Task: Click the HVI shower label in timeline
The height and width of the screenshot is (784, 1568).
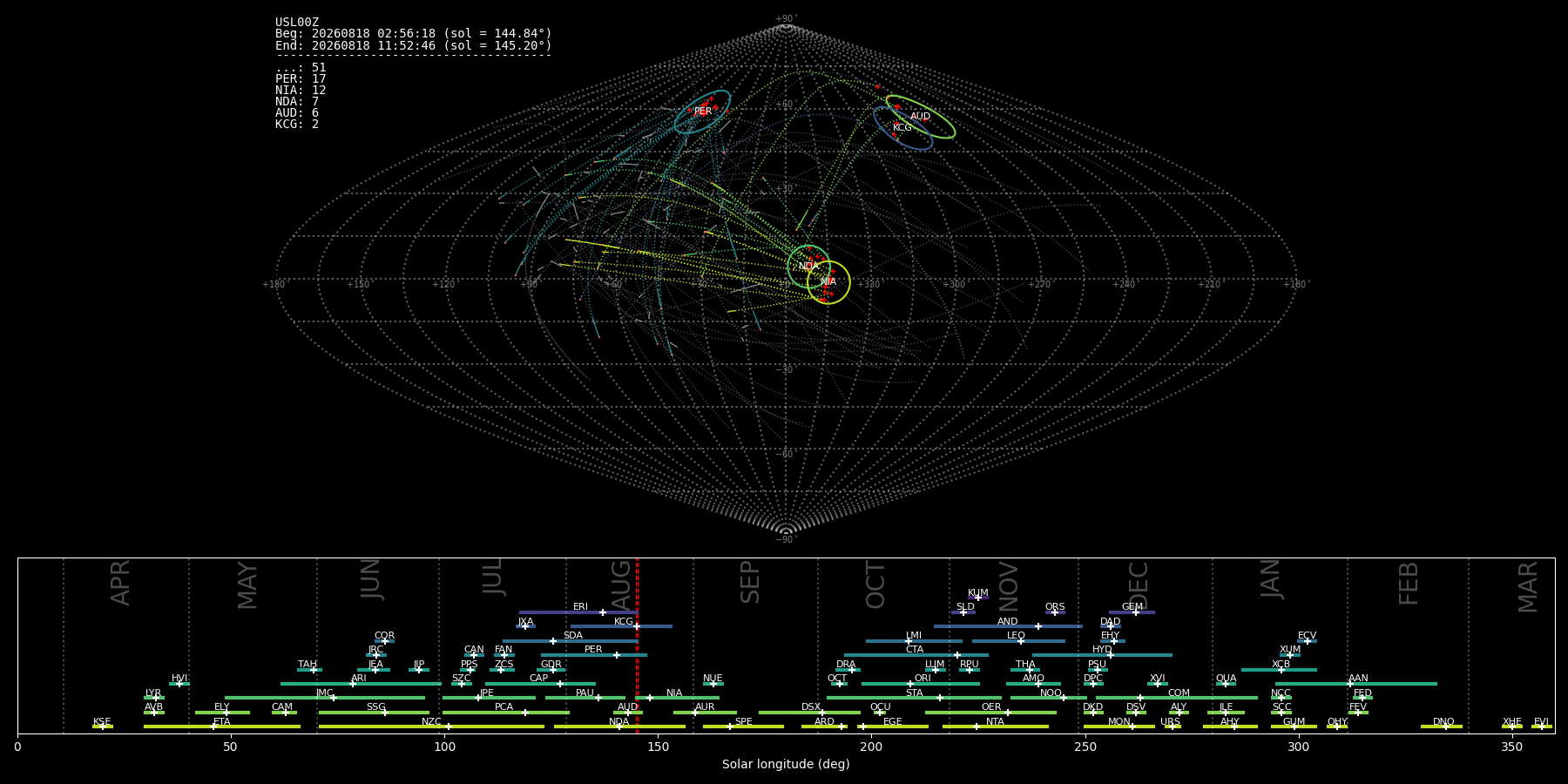Action: (x=179, y=679)
